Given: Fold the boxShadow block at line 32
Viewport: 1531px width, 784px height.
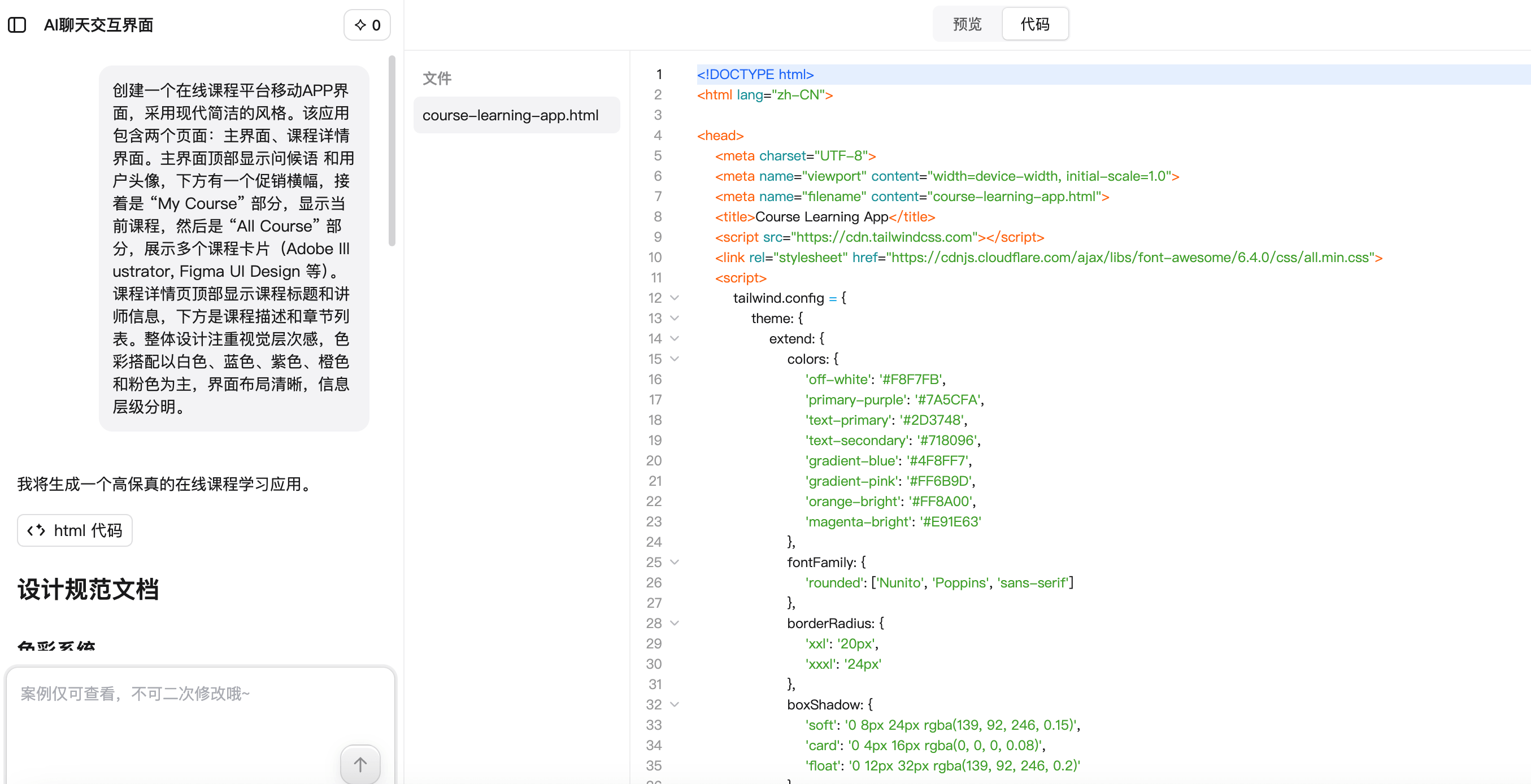Looking at the screenshot, I should pyautogui.click(x=675, y=704).
